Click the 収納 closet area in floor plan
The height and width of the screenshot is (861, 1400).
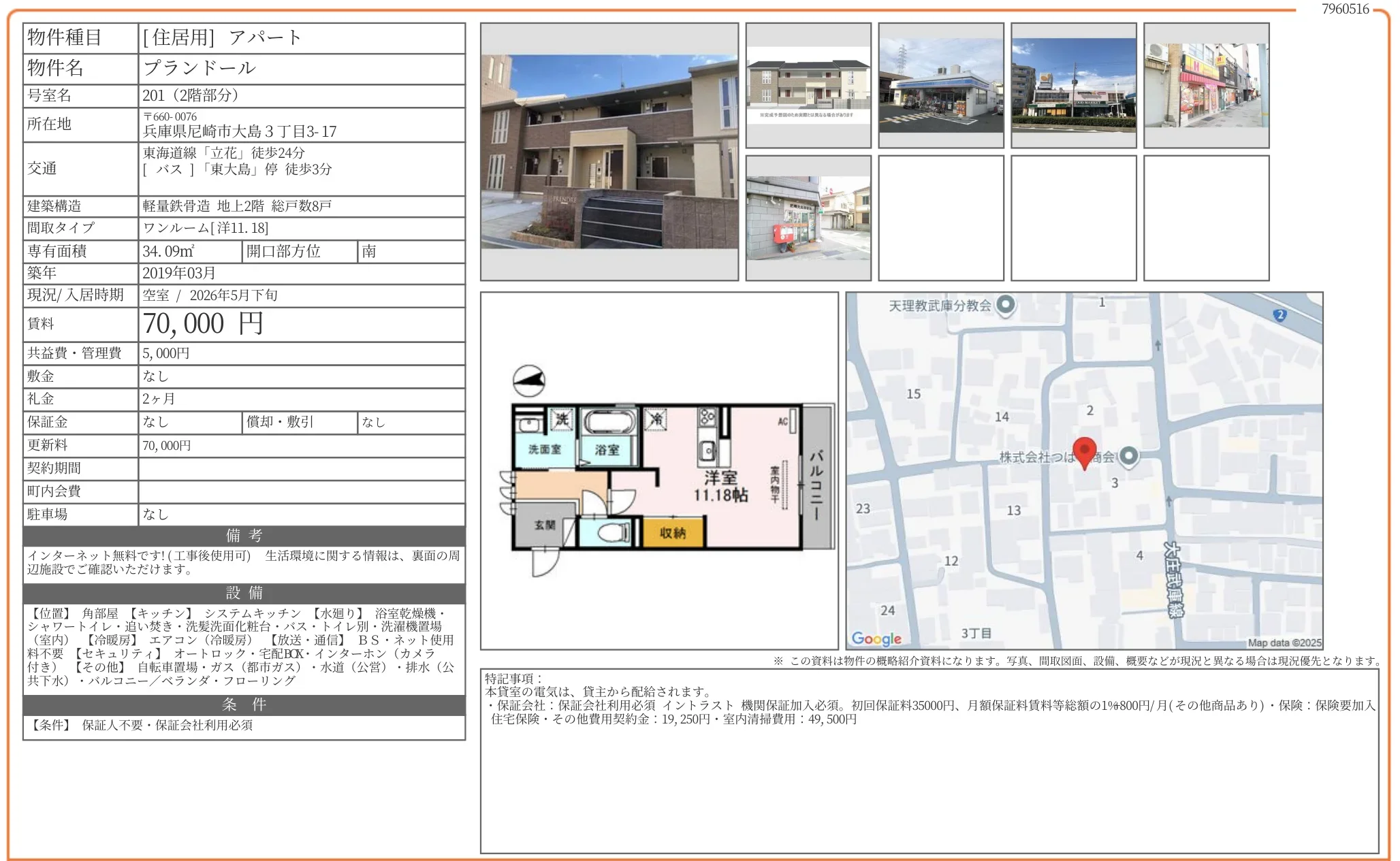pos(672,533)
